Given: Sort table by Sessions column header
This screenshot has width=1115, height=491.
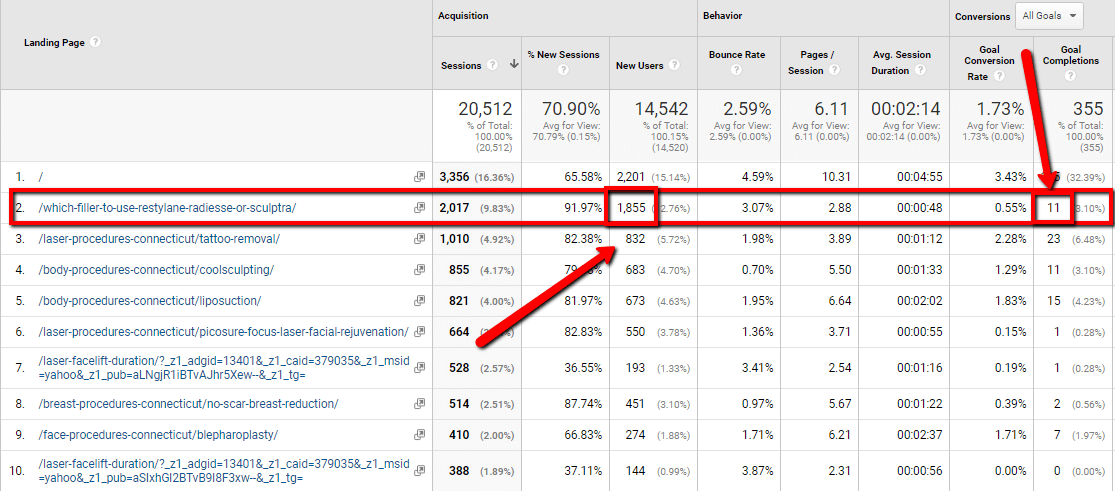Looking at the screenshot, I should click(x=461, y=65).
